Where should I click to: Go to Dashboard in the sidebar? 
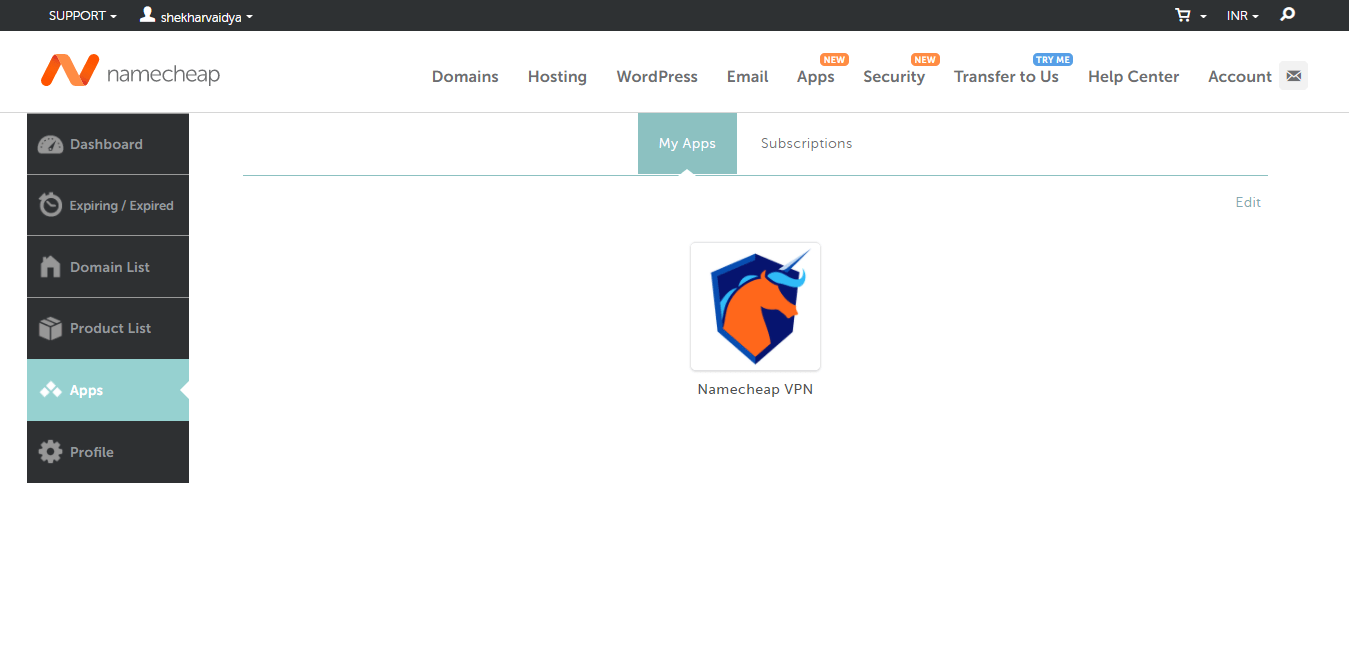click(x=108, y=144)
